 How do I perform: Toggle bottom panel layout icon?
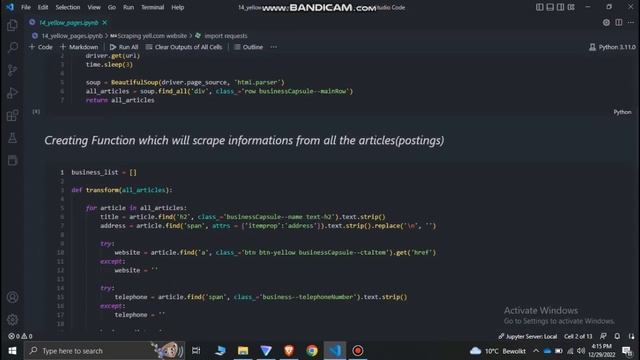550,7
